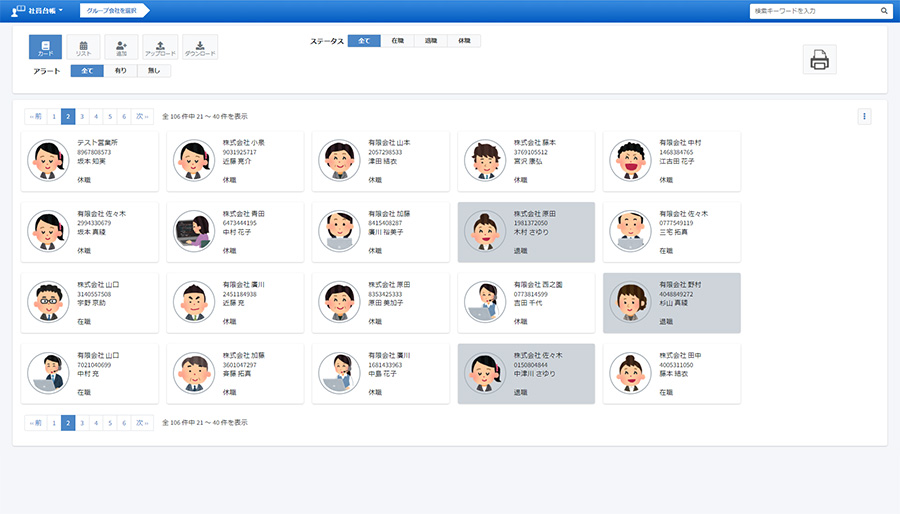This screenshot has height=514, width=900.
Task: Click avatar of 坂本 知実
Action: pyautogui.click(x=48, y=161)
